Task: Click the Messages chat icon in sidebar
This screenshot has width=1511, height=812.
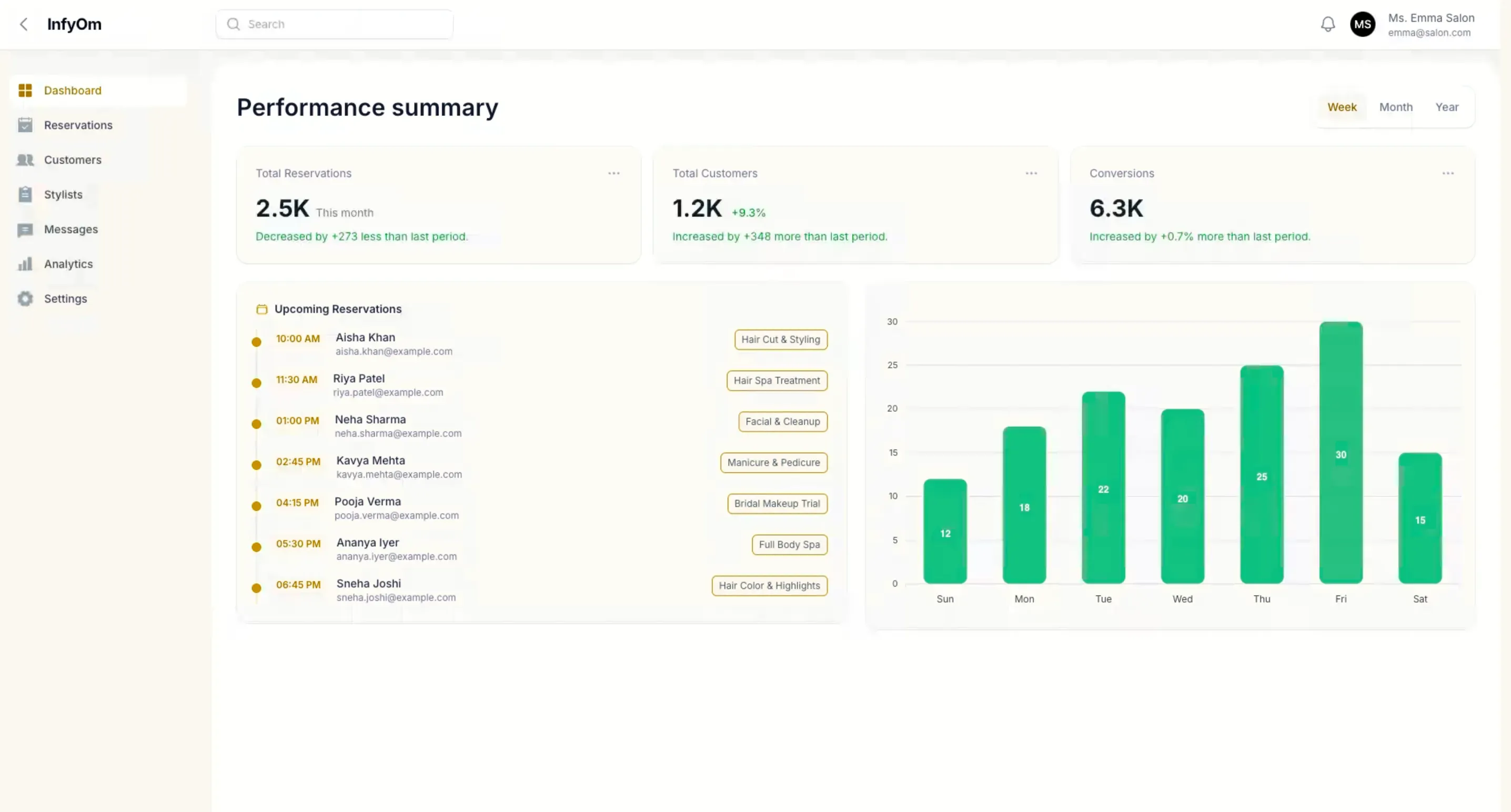Action: [25, 229]
